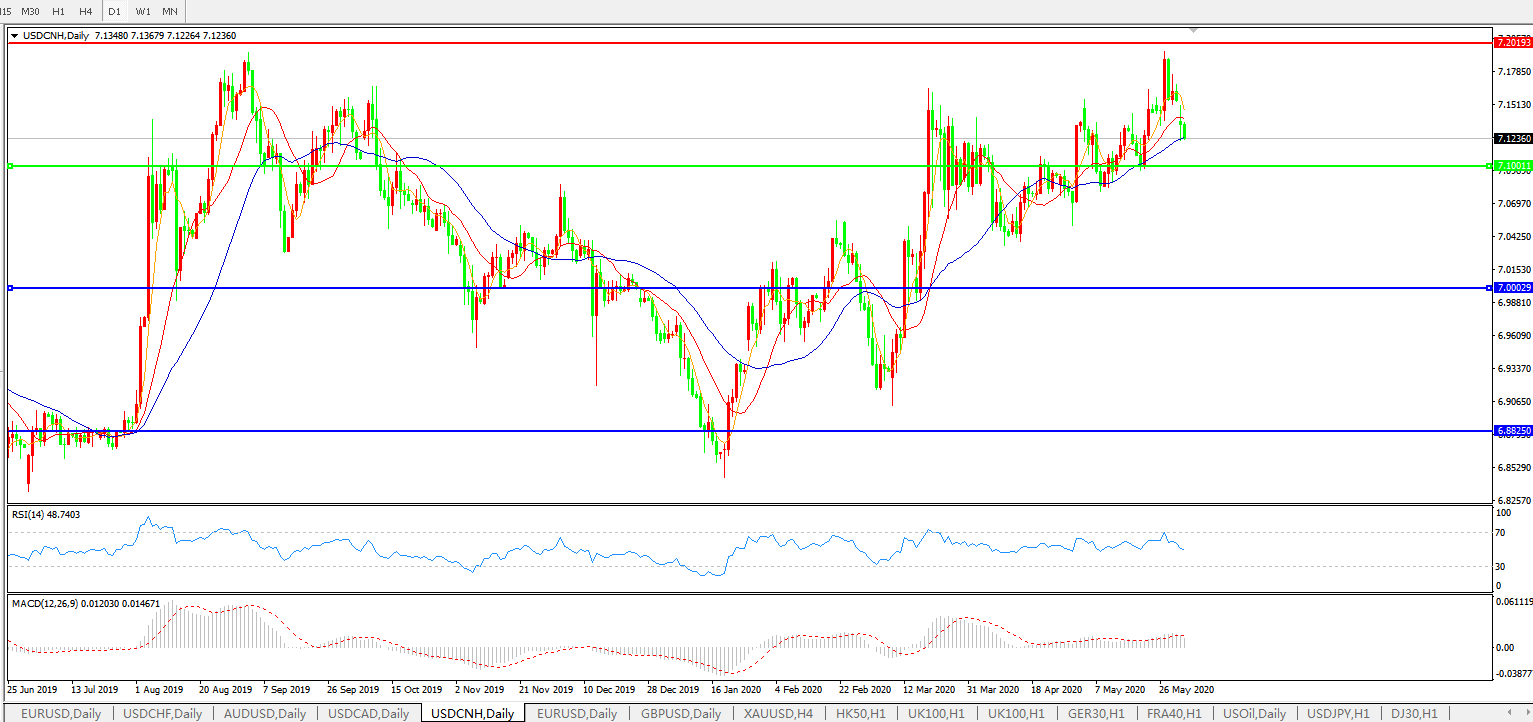Select the MN monthly timeframe
The height and width of the screenshot is (722, 1533).
(x=170, y=11)
